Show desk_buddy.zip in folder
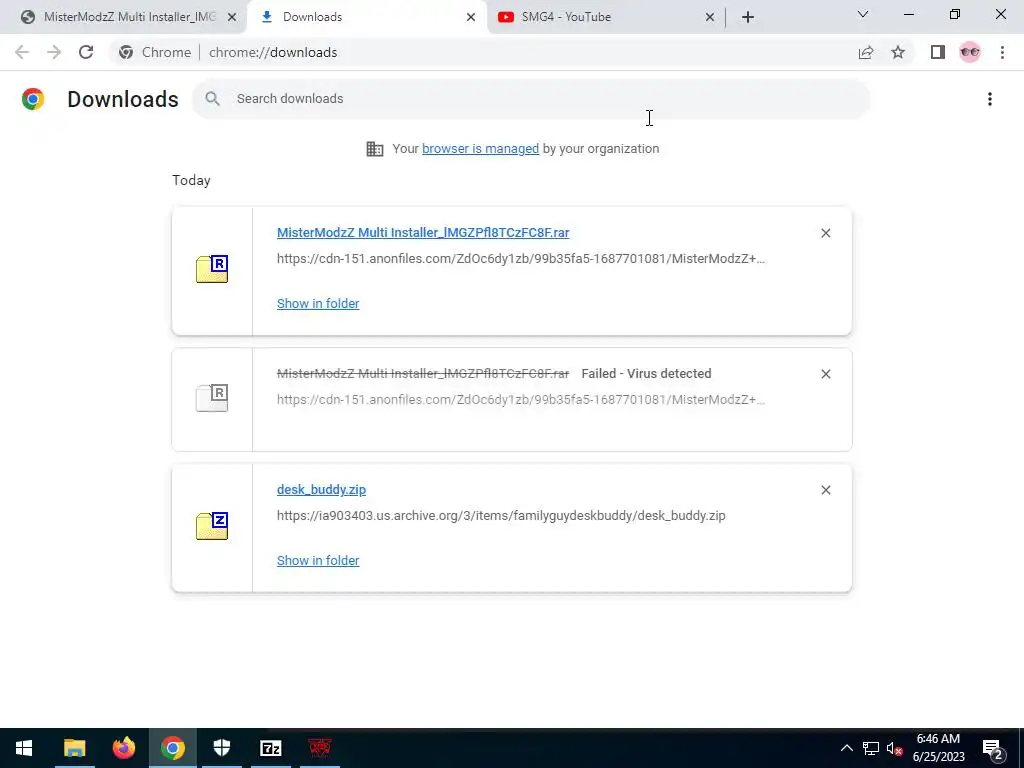Image resolution: width=1024 pixels, height=768 pixels. 318,561
